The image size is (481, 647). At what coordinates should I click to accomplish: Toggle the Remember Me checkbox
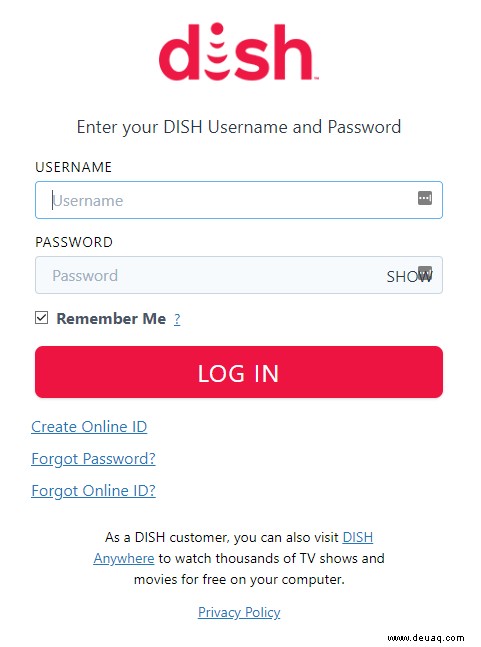tap(41, 318)
